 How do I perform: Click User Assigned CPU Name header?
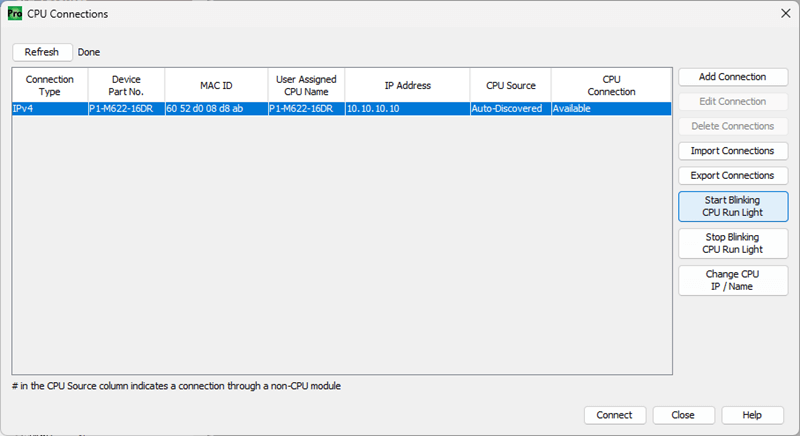click(x=305, y=85)
